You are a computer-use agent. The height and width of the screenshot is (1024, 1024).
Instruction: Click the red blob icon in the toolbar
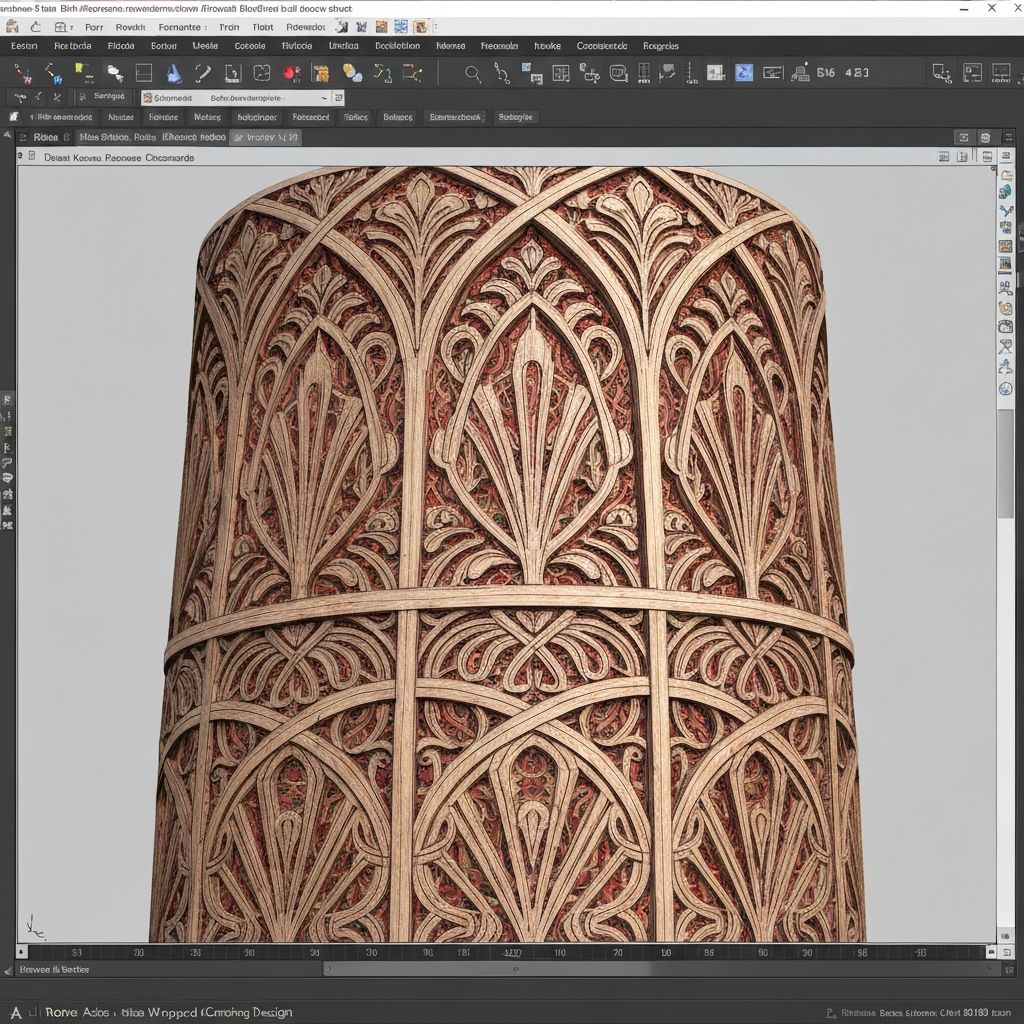(x=291, y=73)
